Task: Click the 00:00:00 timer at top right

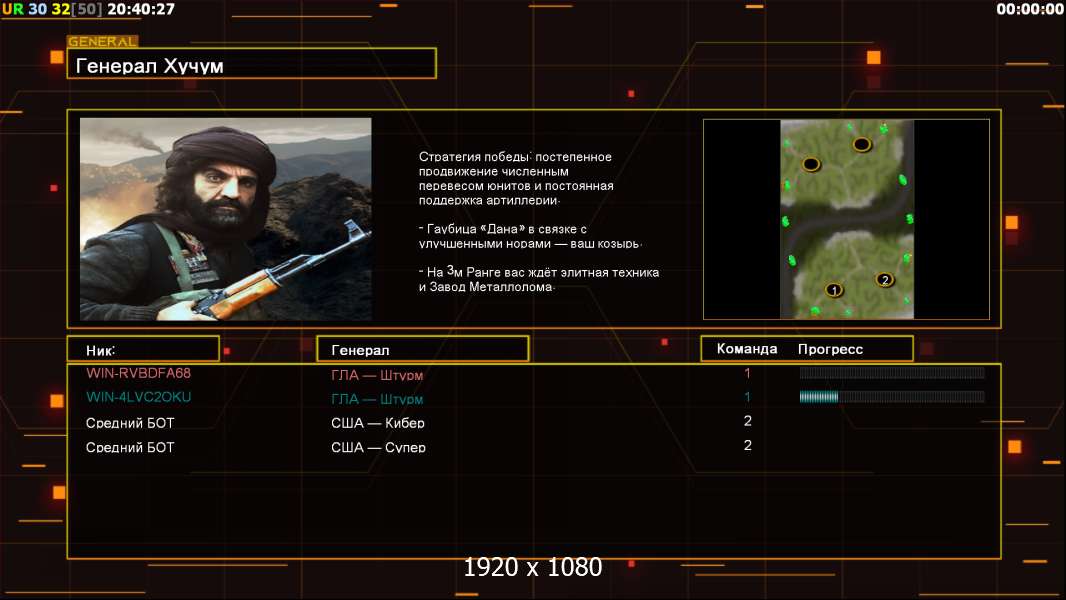Action: click(1029, 9)
